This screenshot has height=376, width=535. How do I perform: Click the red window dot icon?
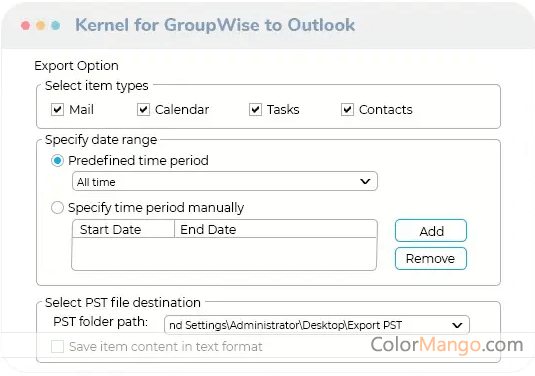pyautogui.click(x=25, y=26)
